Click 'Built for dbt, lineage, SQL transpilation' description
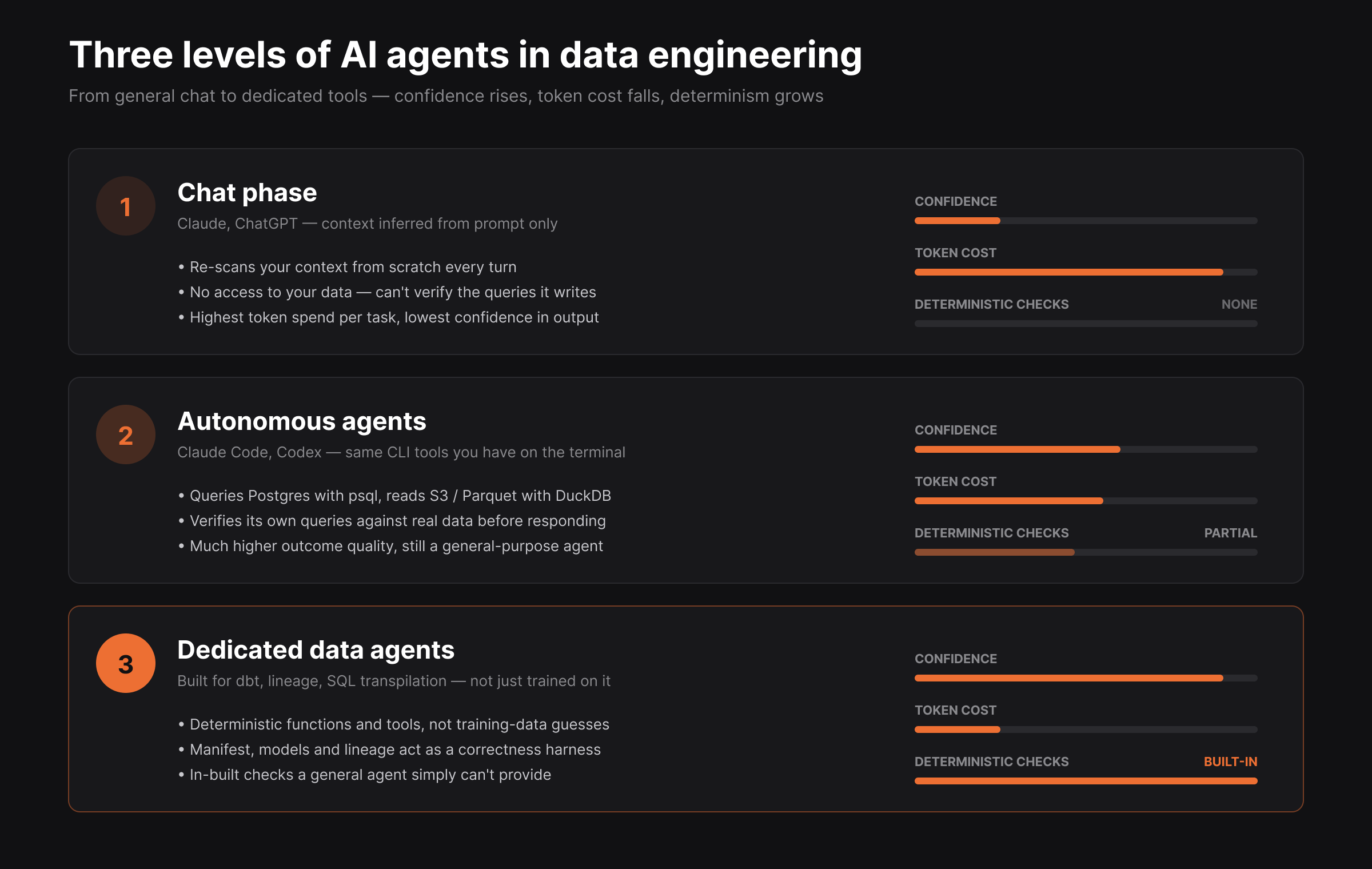Image resolution: width=1372 pixels, height=869 pixels. (x=394, y=681)
